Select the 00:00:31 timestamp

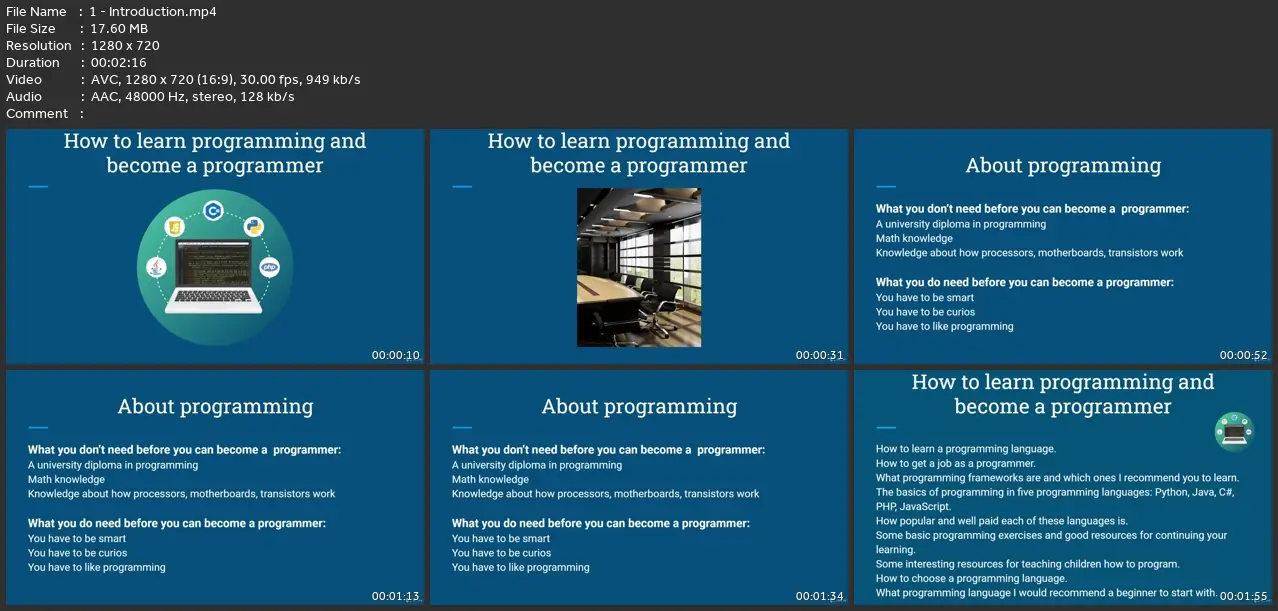[820, 355]
